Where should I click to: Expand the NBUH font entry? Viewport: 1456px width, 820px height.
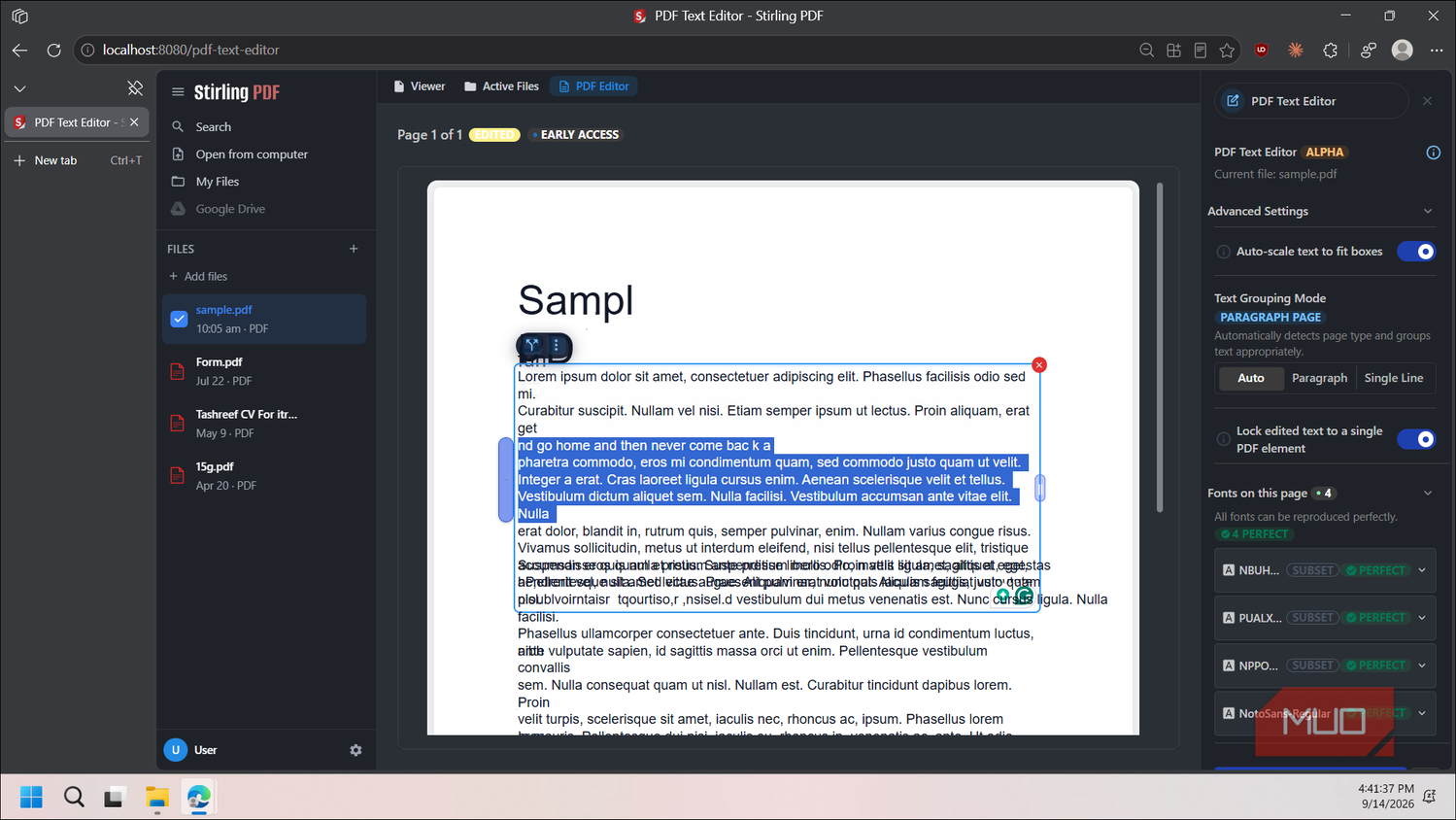(x=1422, y=570)
